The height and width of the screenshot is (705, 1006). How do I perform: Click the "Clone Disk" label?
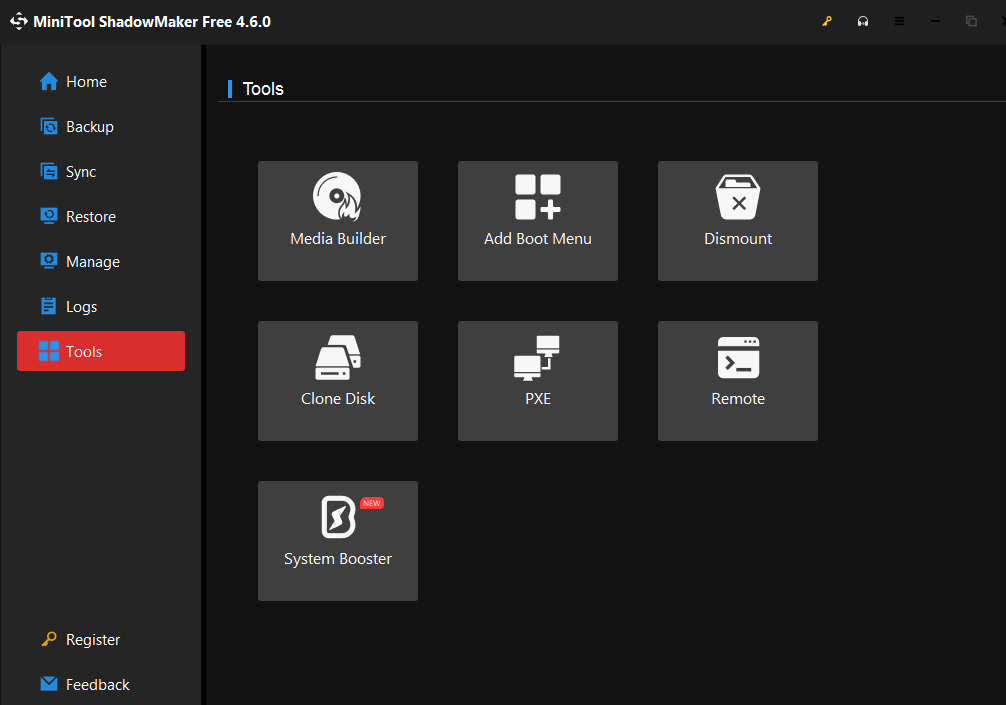pyautogui.click(x=337, y=398)
